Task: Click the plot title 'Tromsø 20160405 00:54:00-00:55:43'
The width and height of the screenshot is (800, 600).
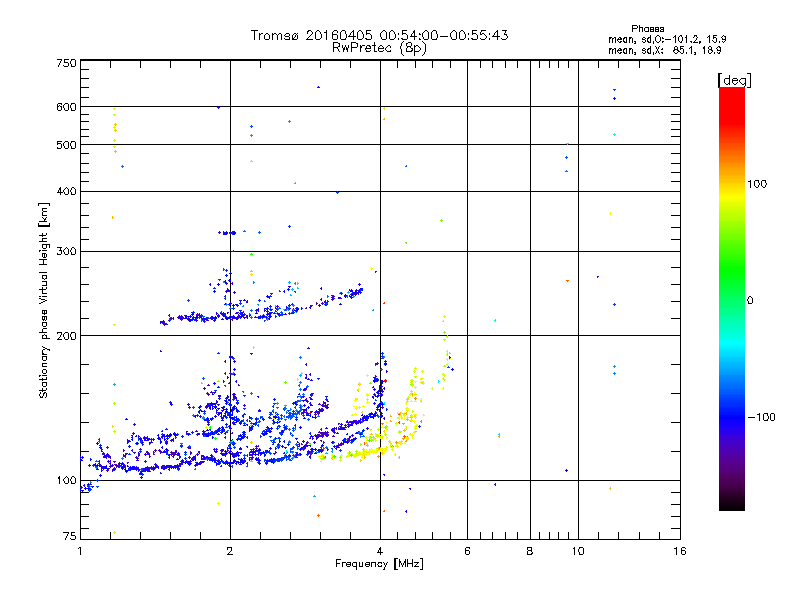Action: pyautogui.click(x=379, y=35)
